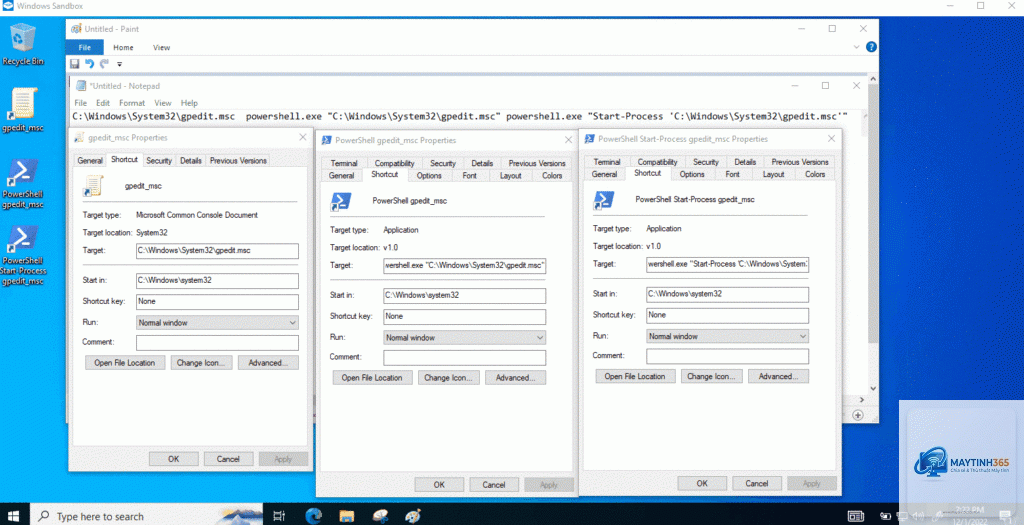Select the Recycle Bin desktop icon
Image resolution: width=1024 pixels, height=525 pixels.
coord(22,44)
